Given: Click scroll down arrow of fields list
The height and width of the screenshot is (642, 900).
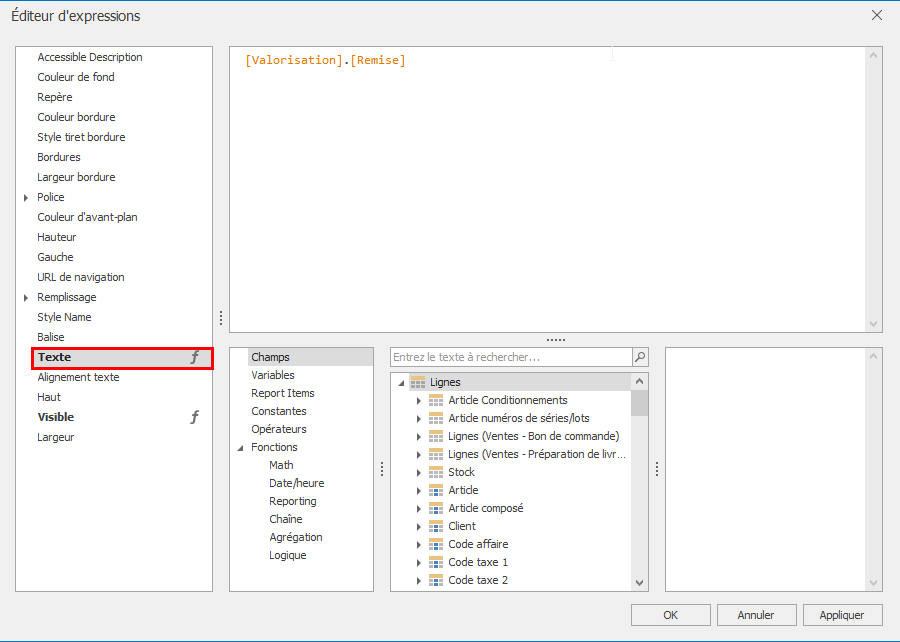Looking at the screenshot, I should coord(640,582).
